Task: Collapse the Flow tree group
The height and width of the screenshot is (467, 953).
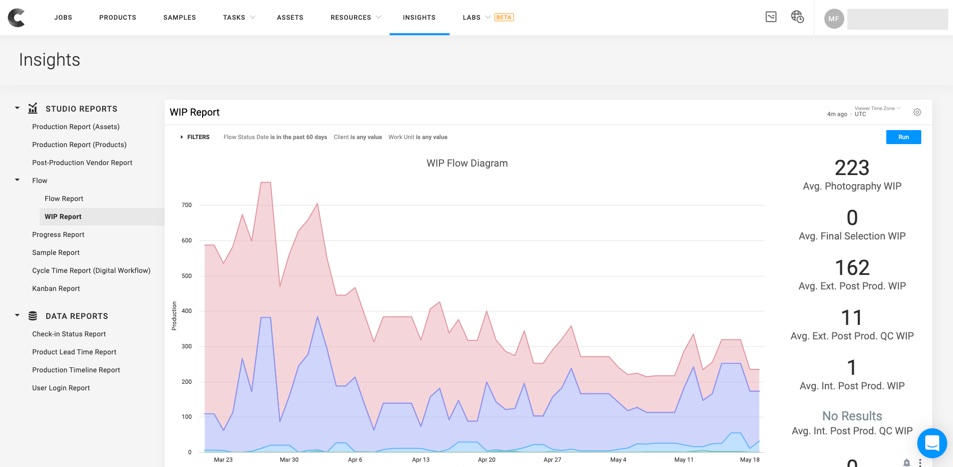Action: tap(17, 181)
